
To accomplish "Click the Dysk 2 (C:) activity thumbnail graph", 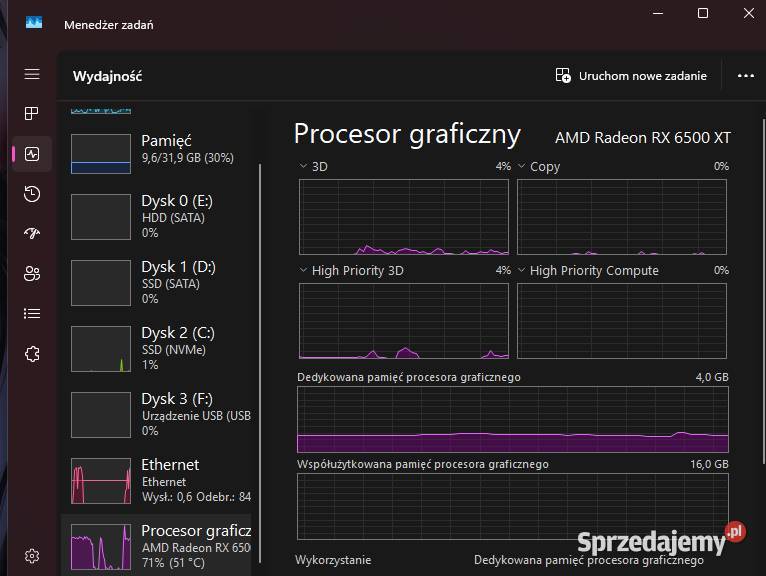I will pyautogui.click(x=101, y=349).
